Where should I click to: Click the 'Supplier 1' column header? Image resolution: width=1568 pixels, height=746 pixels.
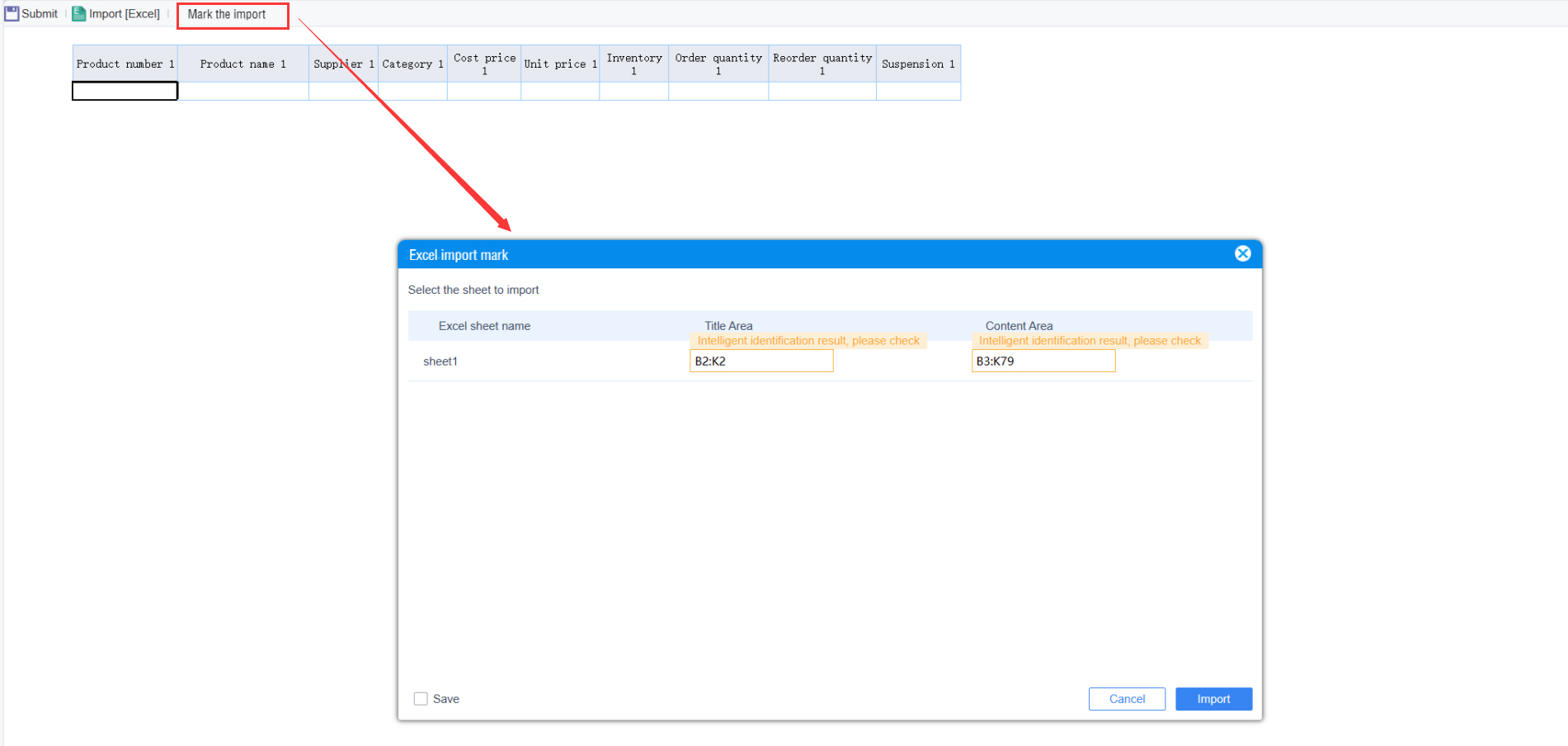click(x=342, y=64)
